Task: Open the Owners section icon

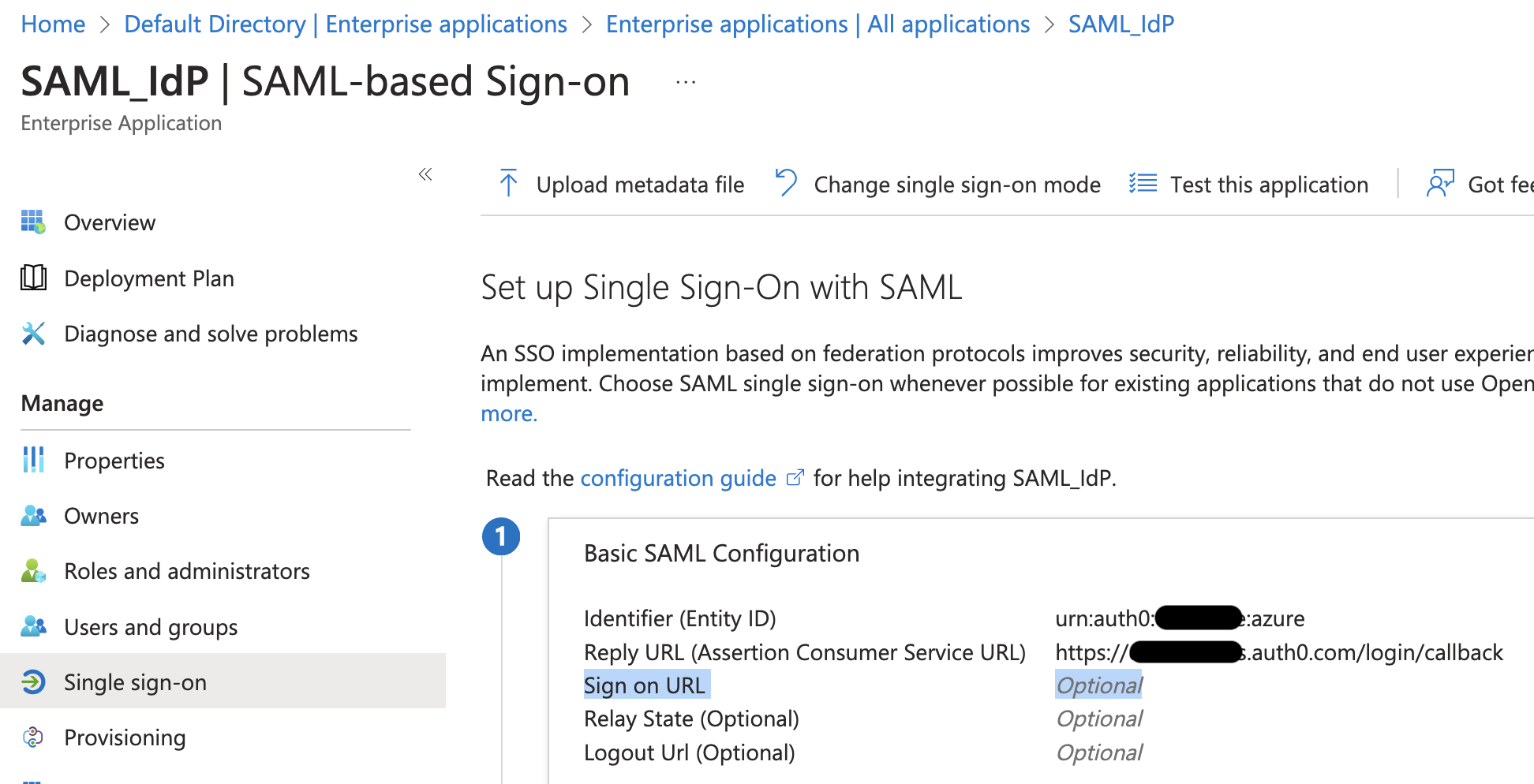Action: [x=33, y=515]
